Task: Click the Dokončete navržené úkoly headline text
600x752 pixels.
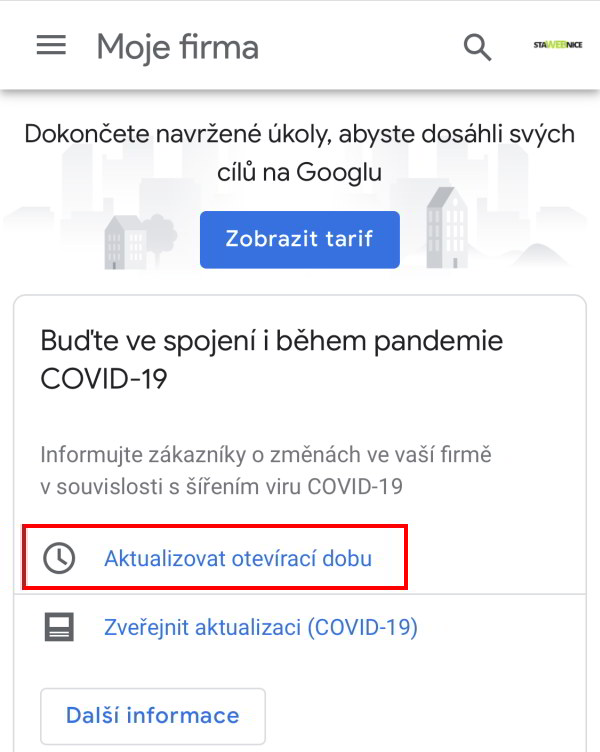Action: click(x=299, y=134)
